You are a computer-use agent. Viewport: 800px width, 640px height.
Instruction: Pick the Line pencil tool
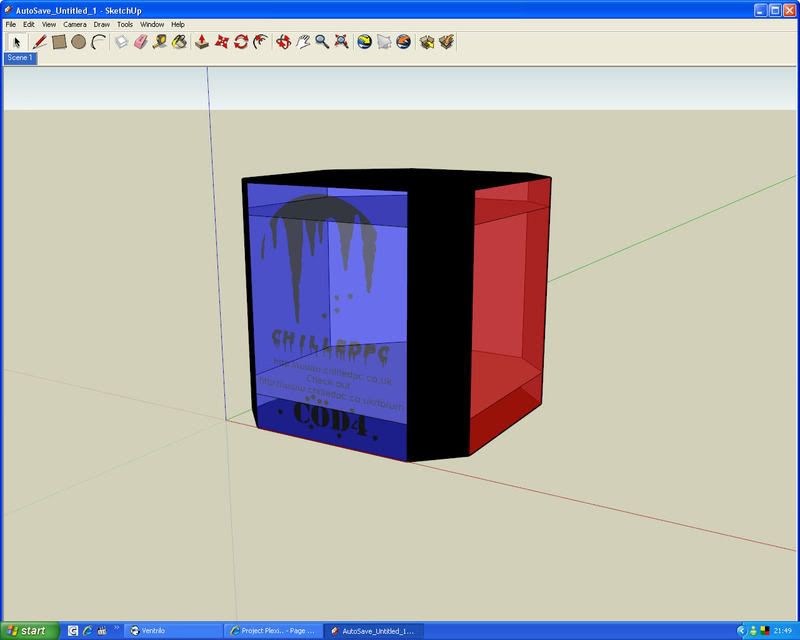[x=40, y=42]
